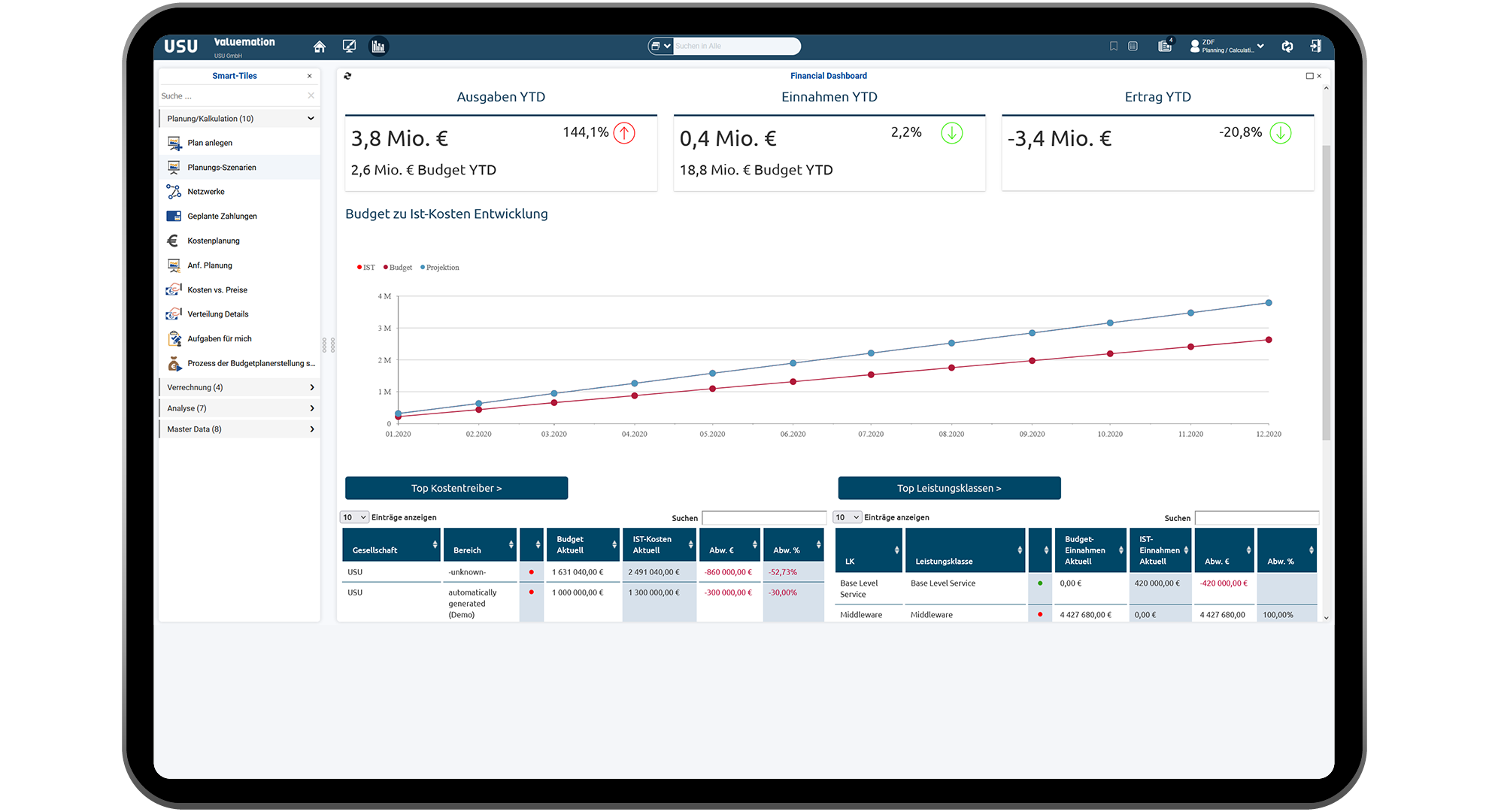Viewport: 1489px width, 812px height.
Task: Open the dashboard chart icon in the header
Action: click(x=378, y=47)
